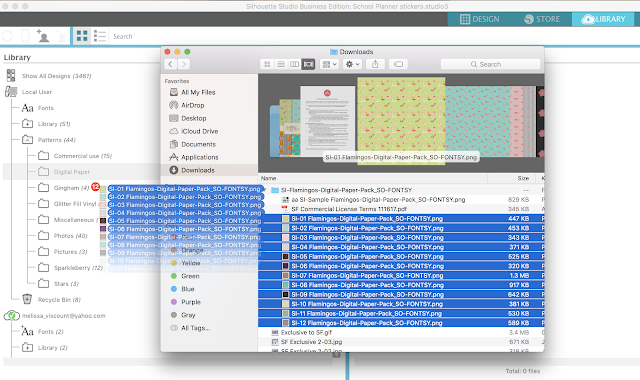This screenshot has height=380, width=640.
Task: Open Applications in Finder sidebar
Action: point(200,157)
